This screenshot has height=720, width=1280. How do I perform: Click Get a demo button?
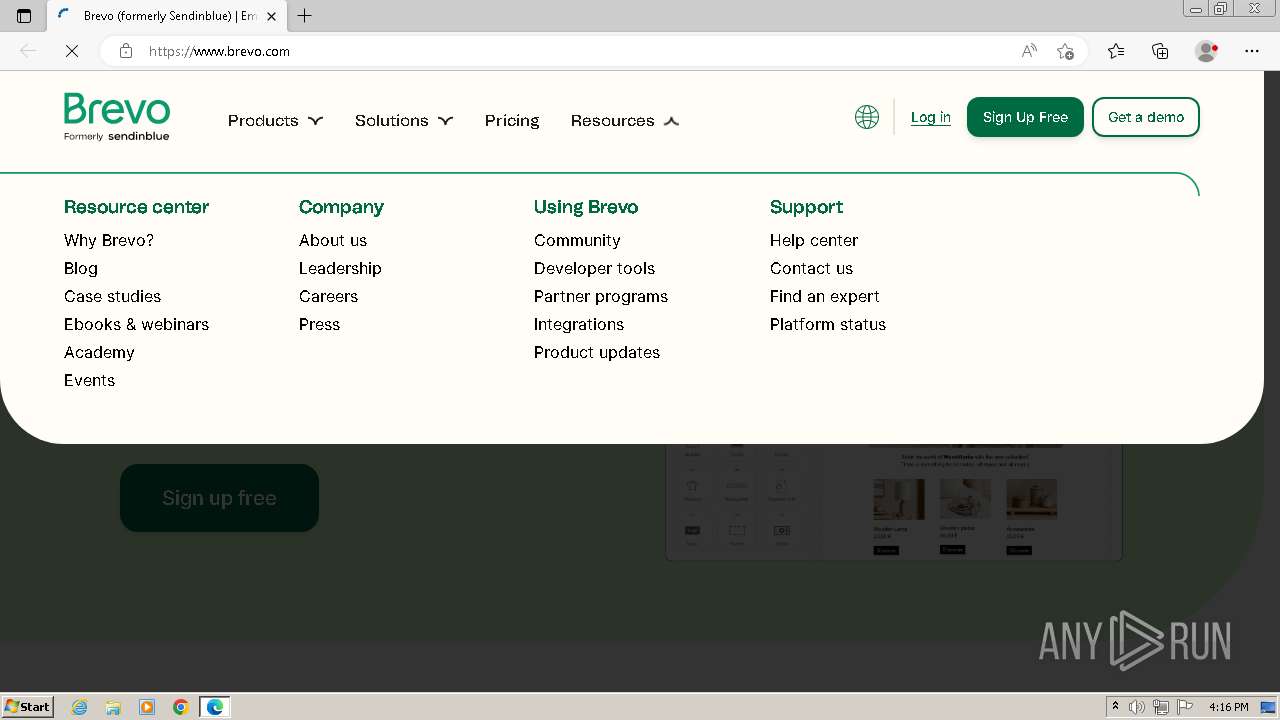coord(1146,117)
